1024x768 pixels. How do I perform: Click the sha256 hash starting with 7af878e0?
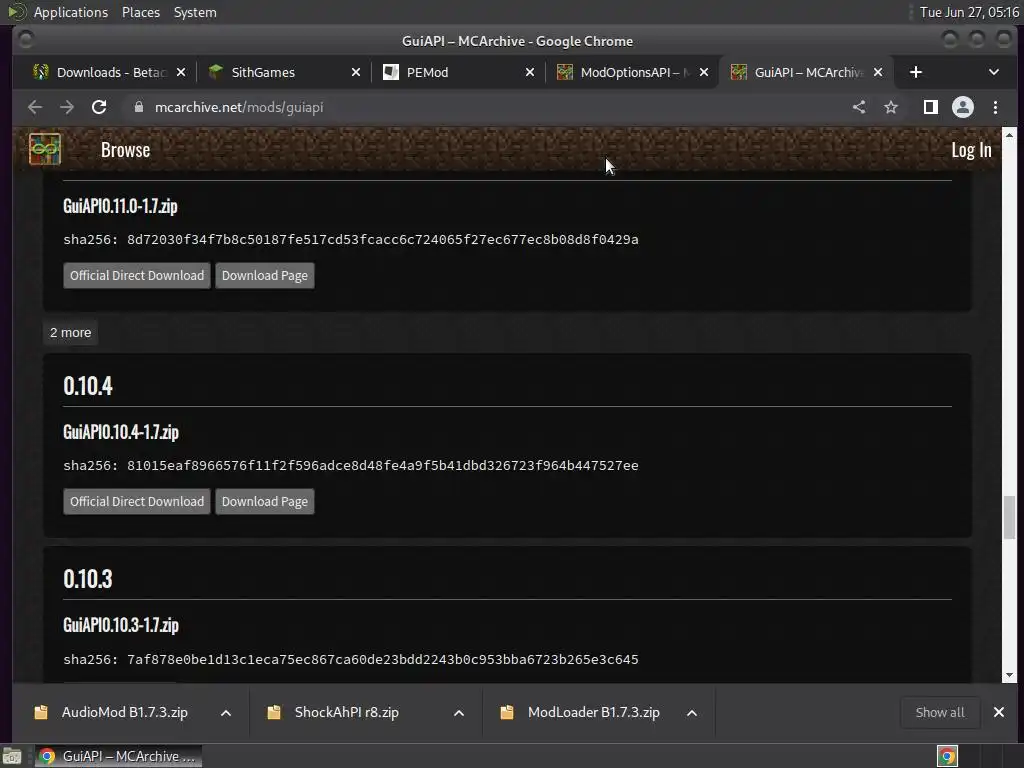383,660
